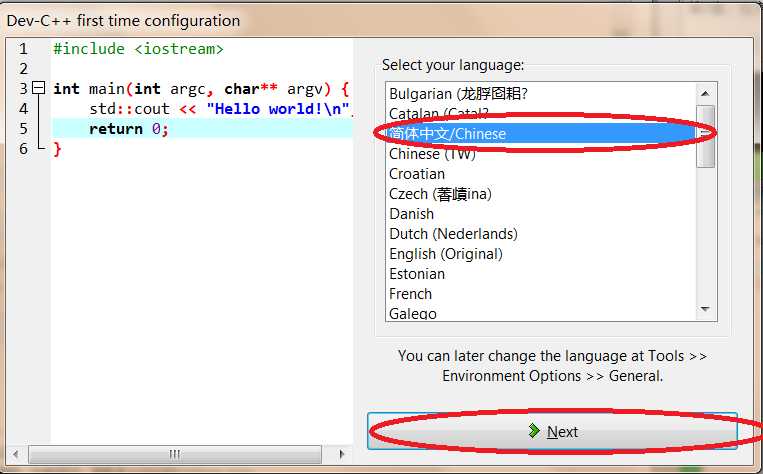763x474 pixels.
Task: Pick Croatian from the language list
Action: tap(541, 174)
